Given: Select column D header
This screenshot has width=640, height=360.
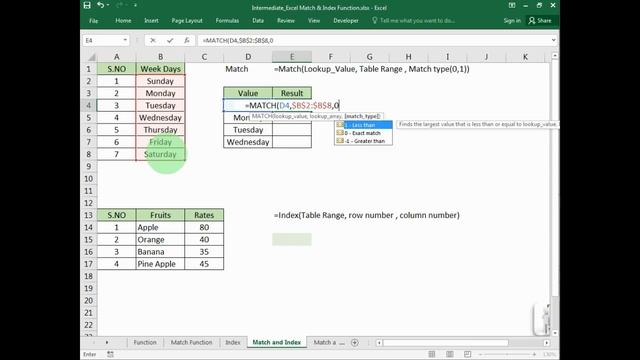Looking at the screenshot, I should 248,57.
